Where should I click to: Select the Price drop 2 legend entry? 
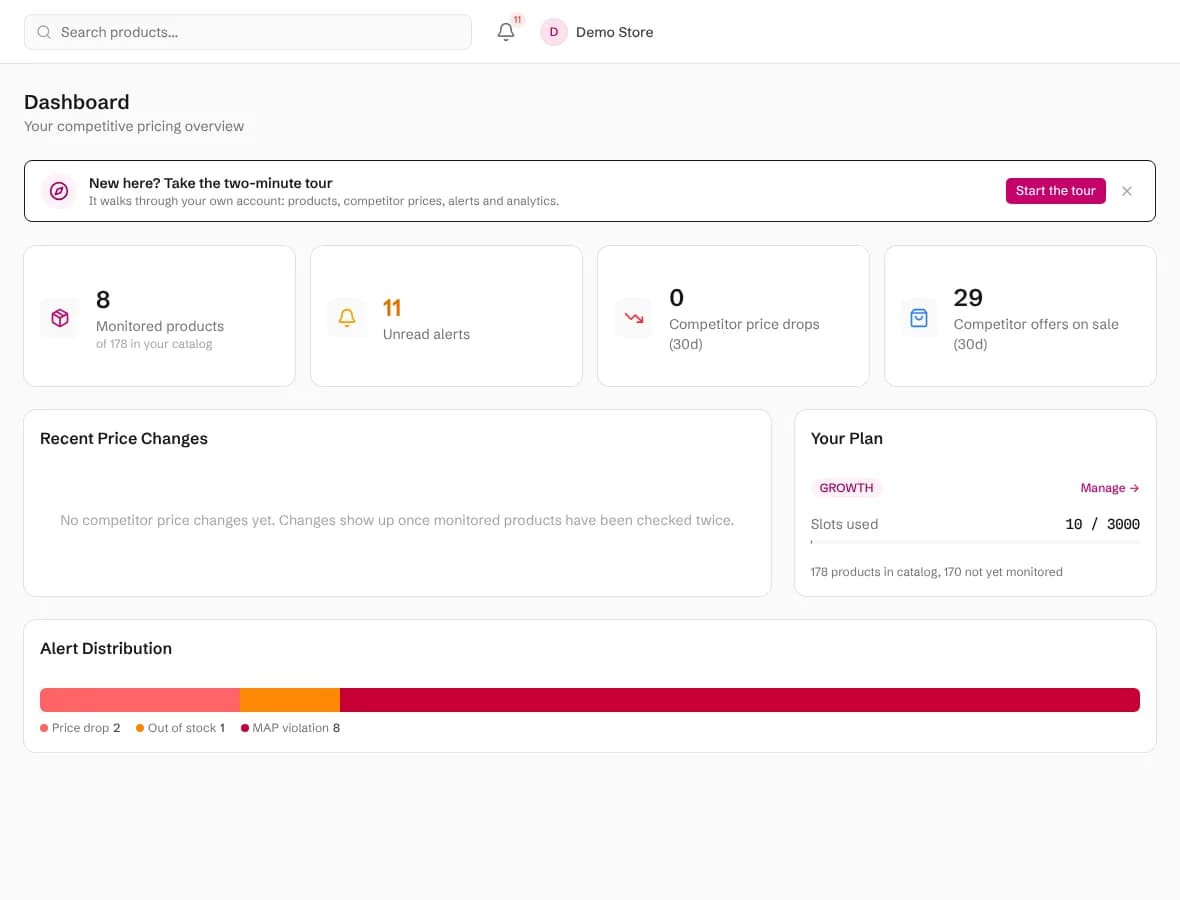tap(80, 728)
